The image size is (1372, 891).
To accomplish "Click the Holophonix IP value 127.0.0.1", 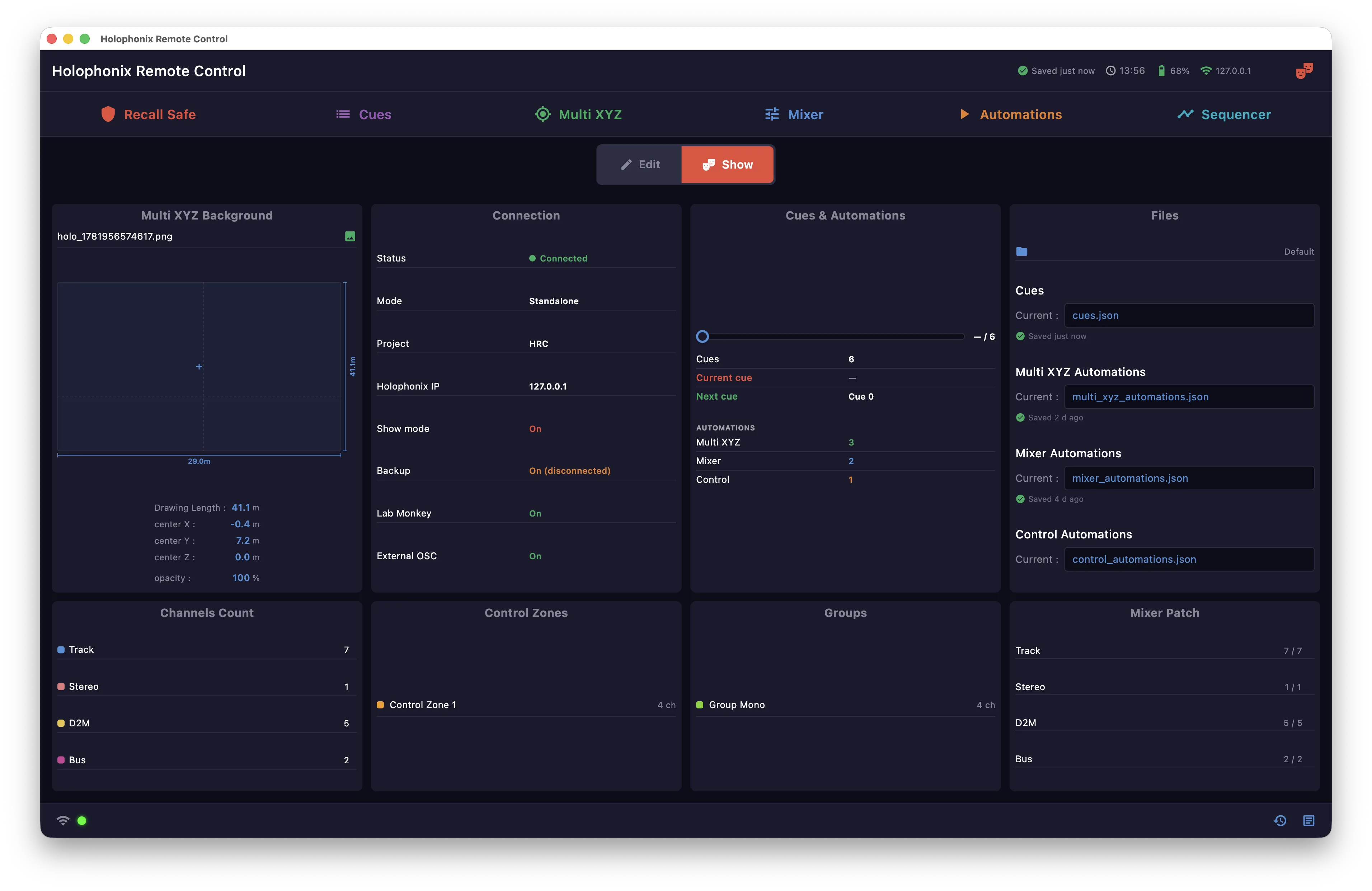I will pyautogui.click(x=548, y=386).
